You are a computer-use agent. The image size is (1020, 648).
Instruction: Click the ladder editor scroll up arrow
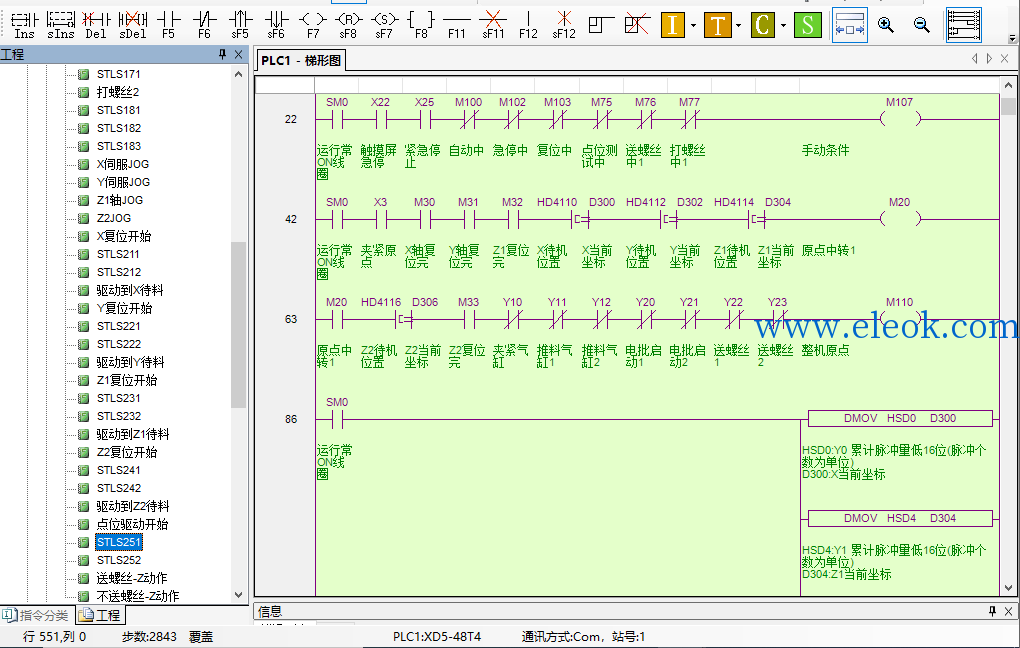[1008, 85]
